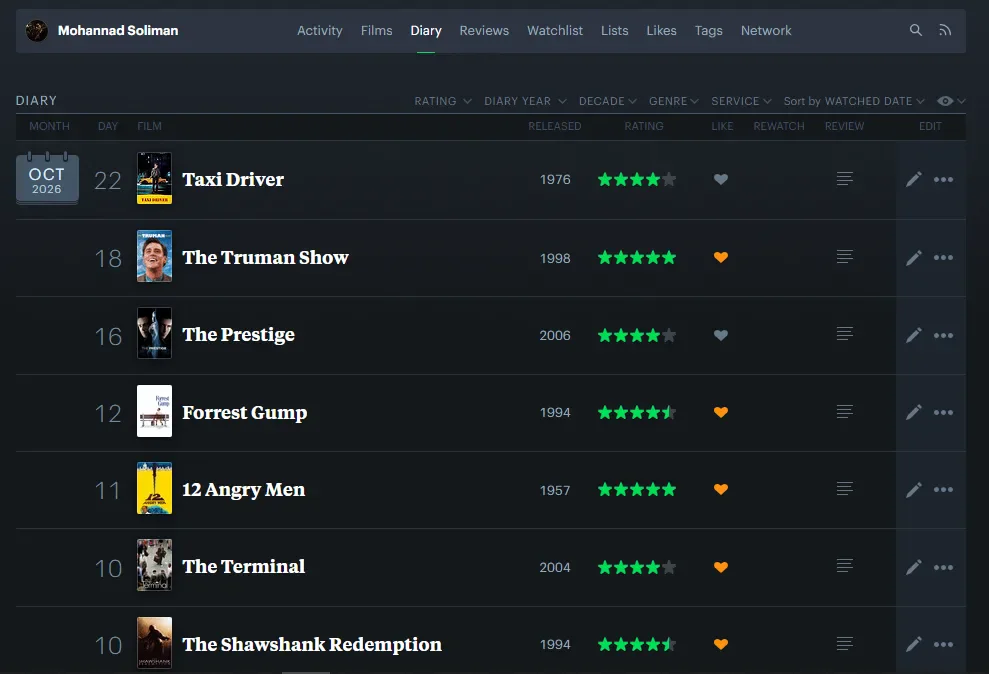Adjust The Terminal star rating

point(637,567)
